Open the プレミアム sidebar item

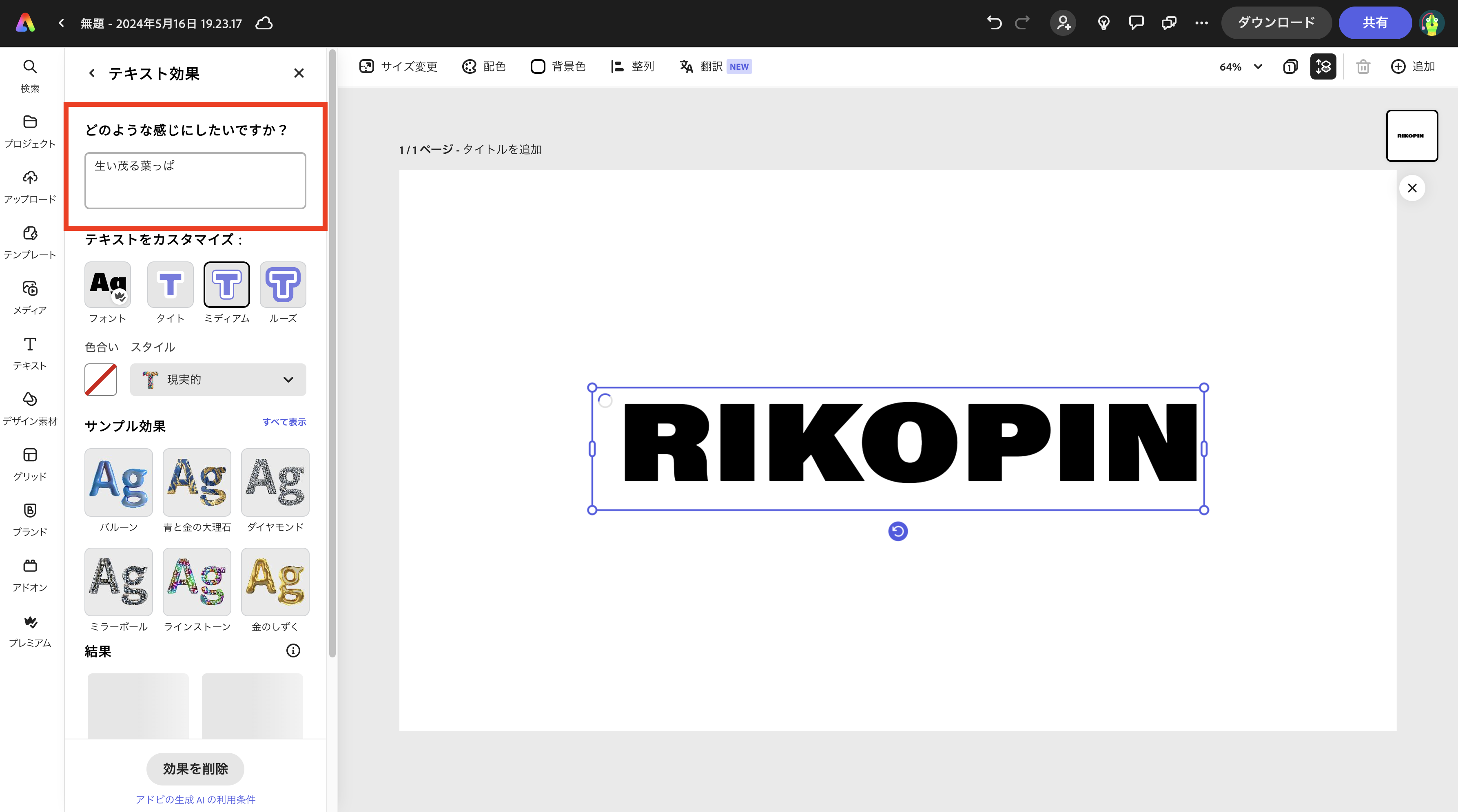tap(30, 631)
